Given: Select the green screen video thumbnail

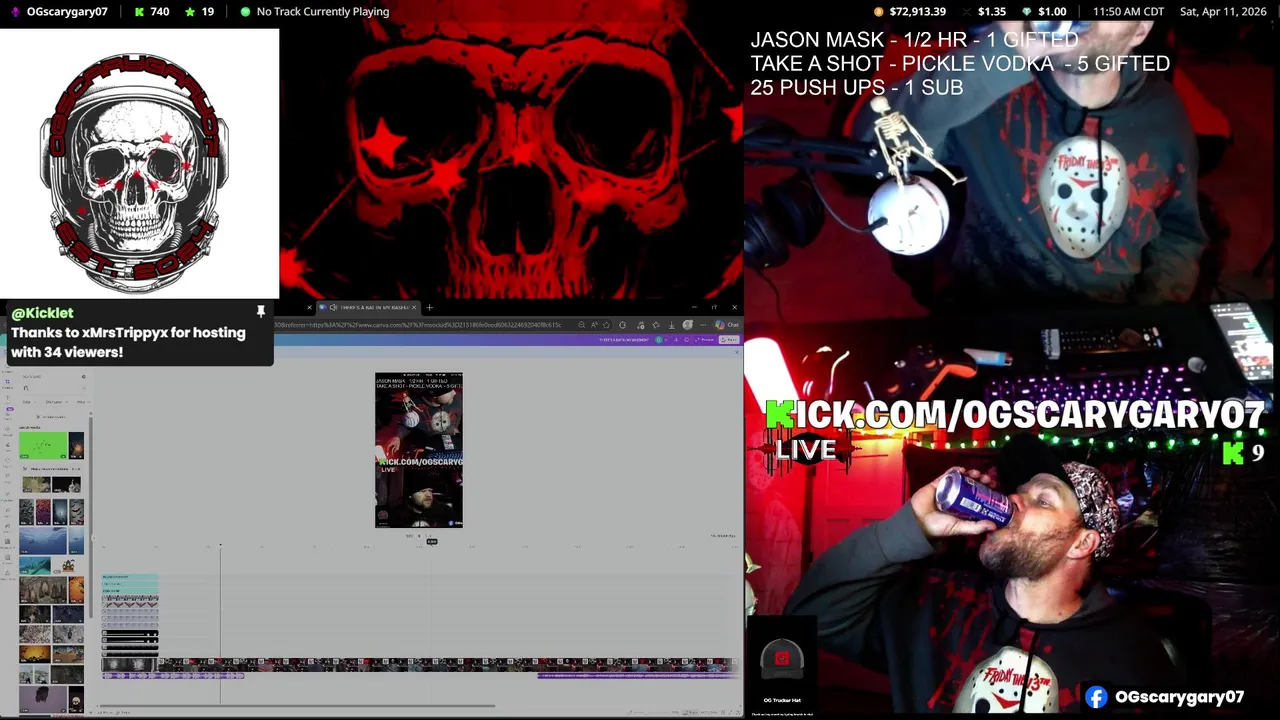Looking at the screenshot, I should click(43, 445).
